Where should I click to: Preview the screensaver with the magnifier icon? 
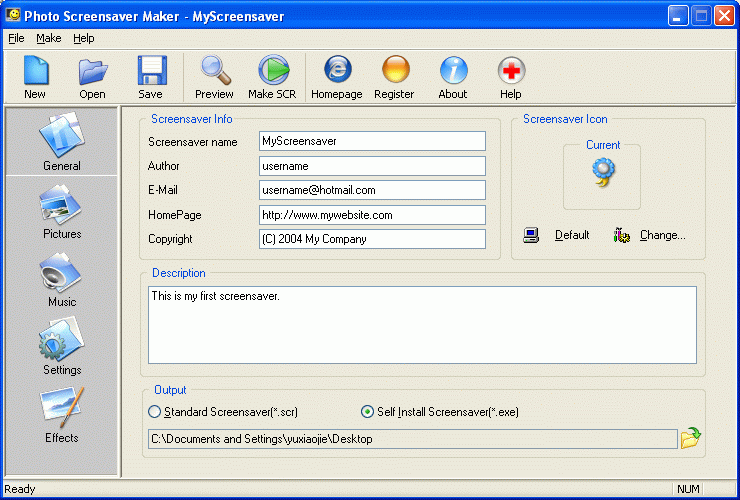pyautogui.click(x=214, y=76)
